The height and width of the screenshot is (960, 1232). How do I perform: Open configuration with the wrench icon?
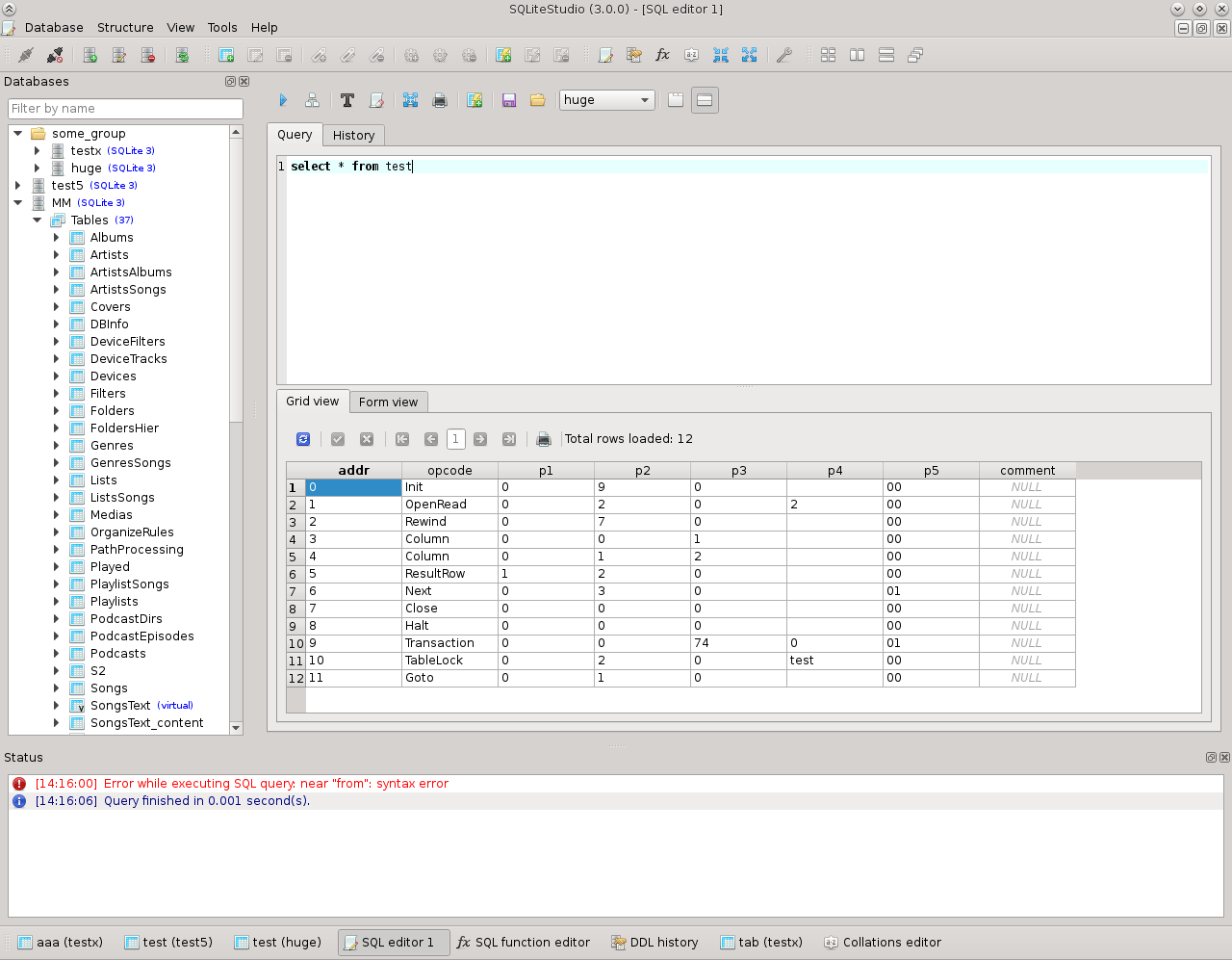(x=784, y=55)
